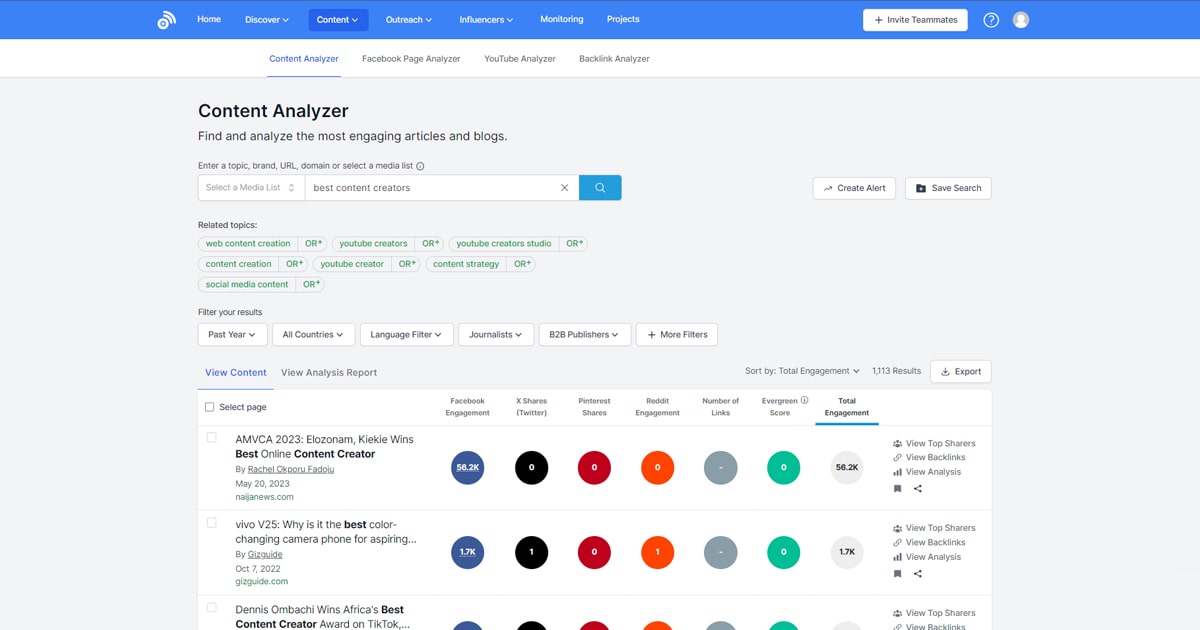Open the View Analysis Report tab
The height and width of the screenshot is (630, 1200).
(329, 373)
